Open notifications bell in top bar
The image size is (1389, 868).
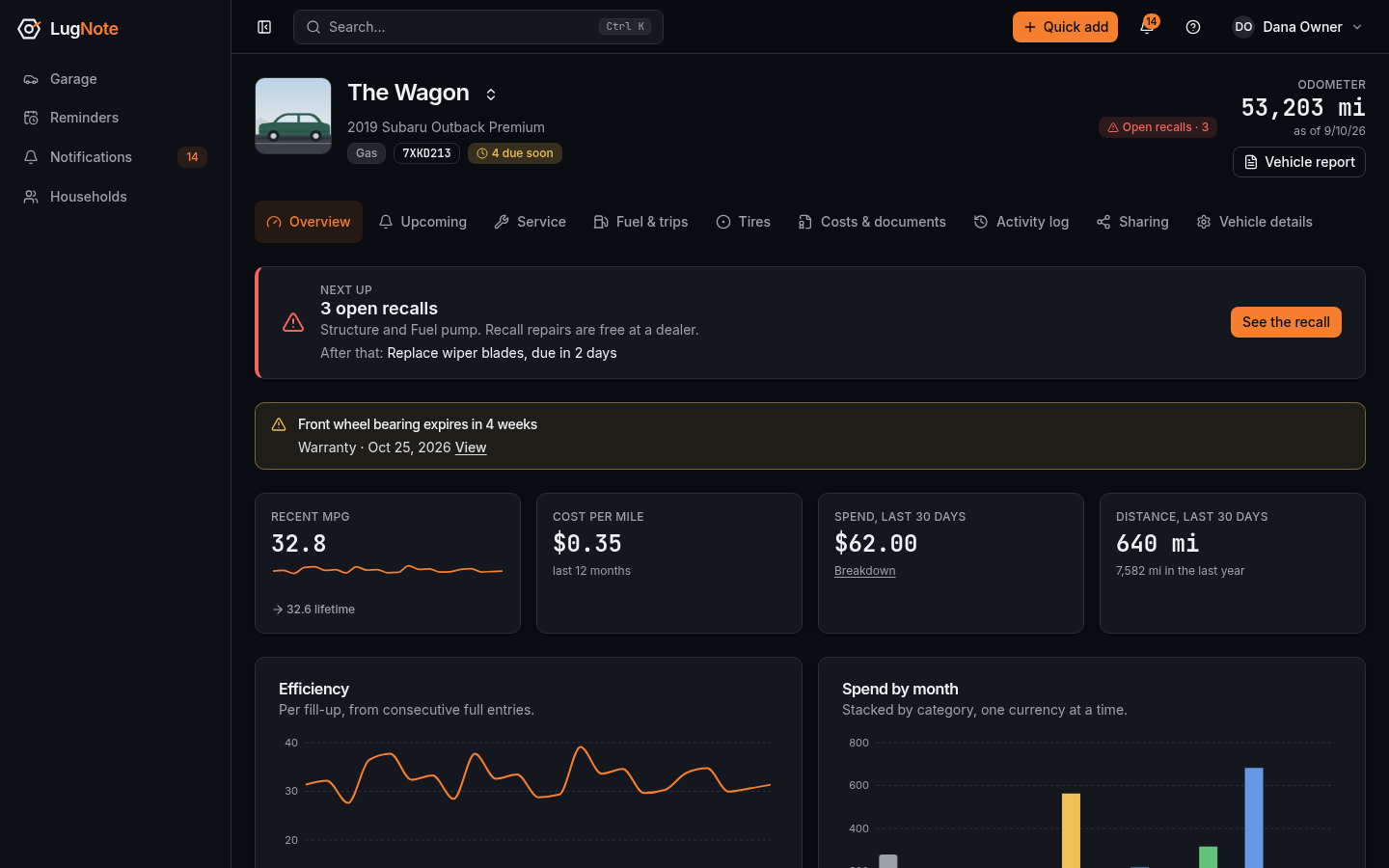pos(1147,27)
